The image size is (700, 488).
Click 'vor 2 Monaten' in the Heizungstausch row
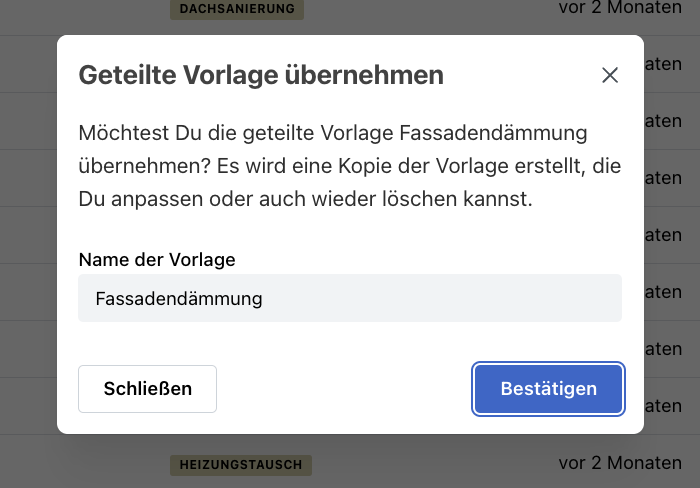pos(620,463)
